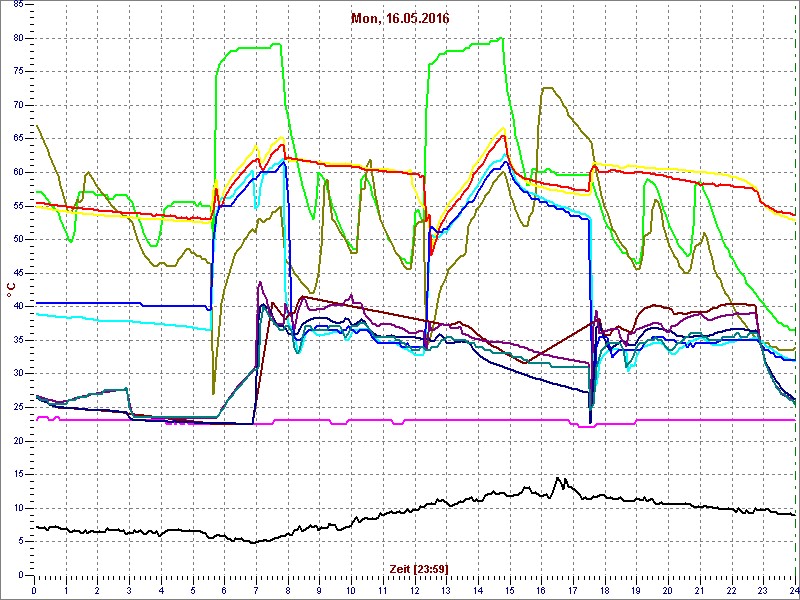Screen dimensions: 800x600
Task: Select the 35 value on the temperature axis
Action: tap(18, 340)
